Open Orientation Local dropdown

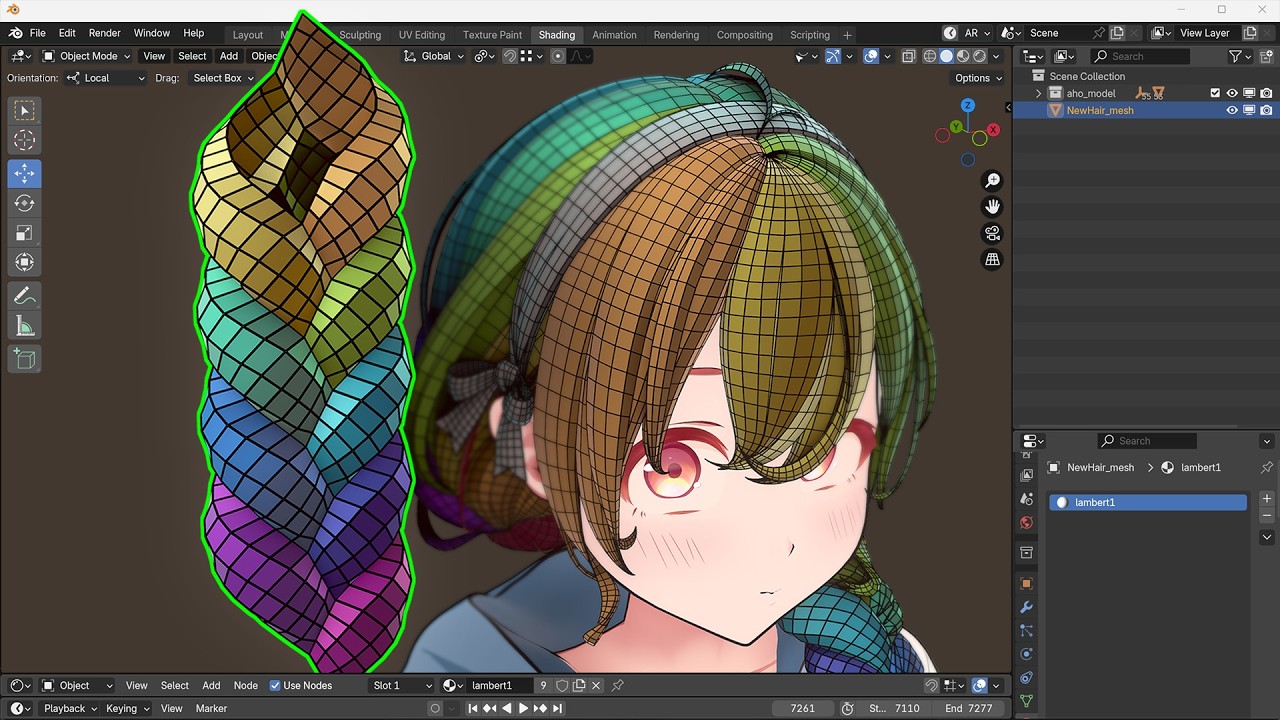106,78
